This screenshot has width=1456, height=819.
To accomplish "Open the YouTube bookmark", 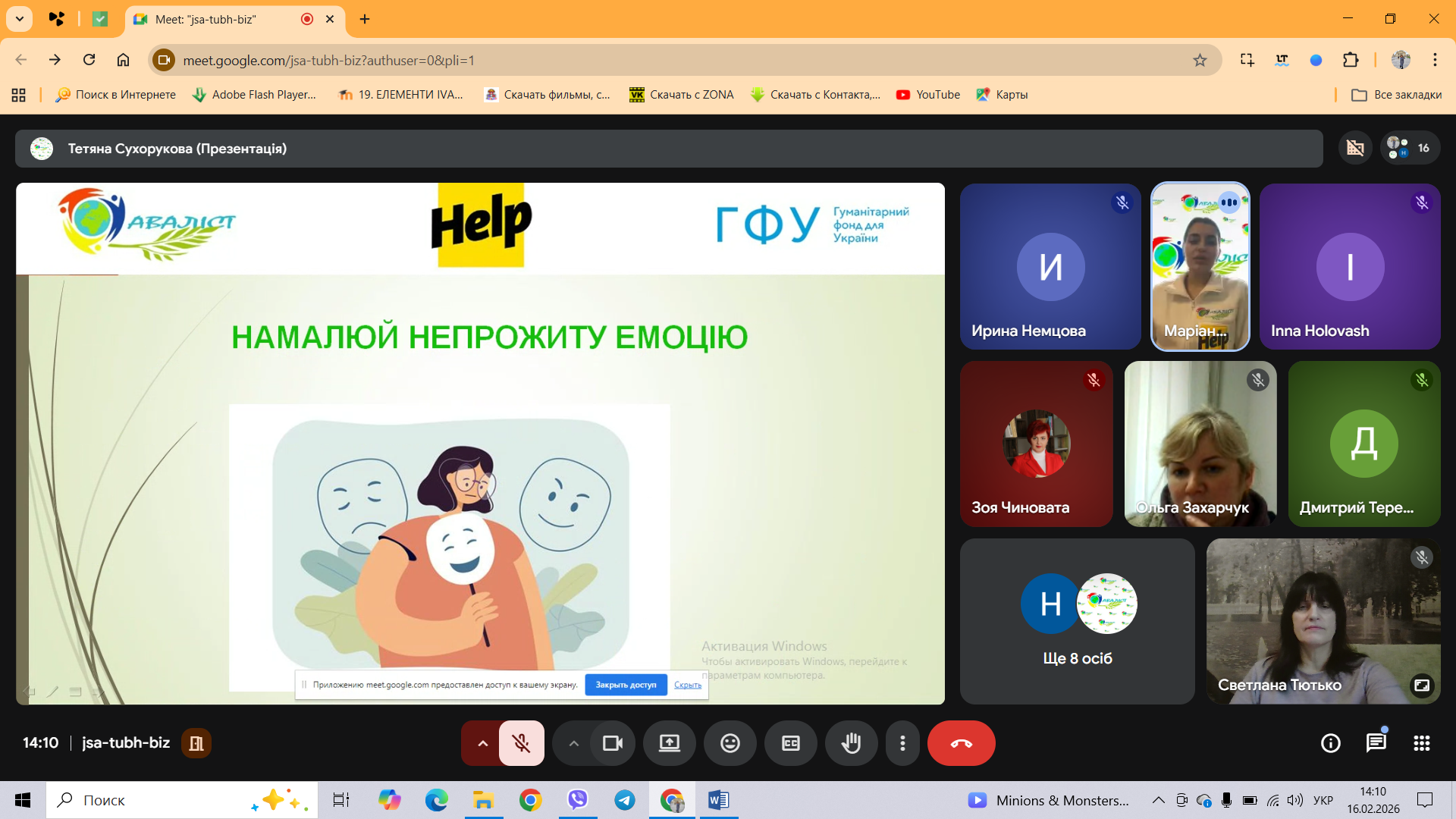I will tap(928, 95).
